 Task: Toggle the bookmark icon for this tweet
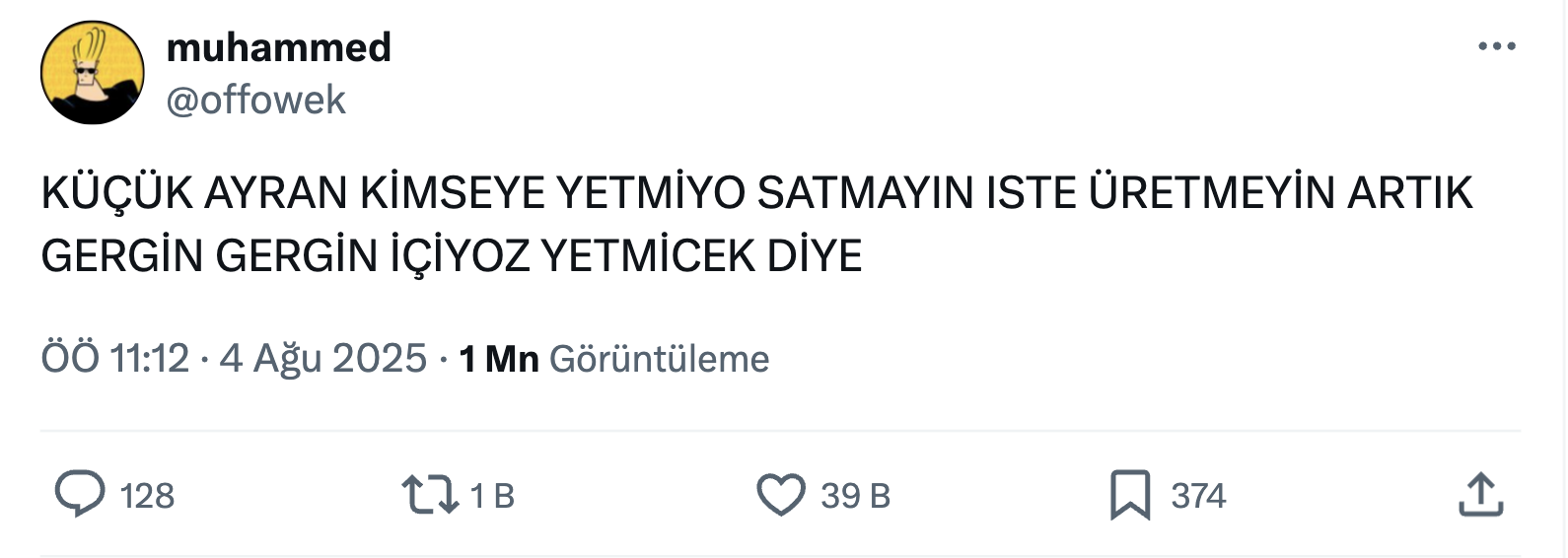pyautogui.click(x=1130, y=495)
